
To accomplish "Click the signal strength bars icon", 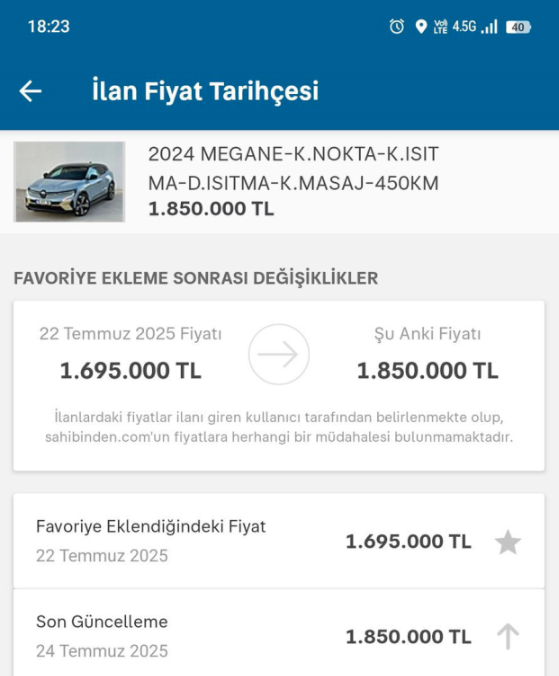I will click(490, 27).
